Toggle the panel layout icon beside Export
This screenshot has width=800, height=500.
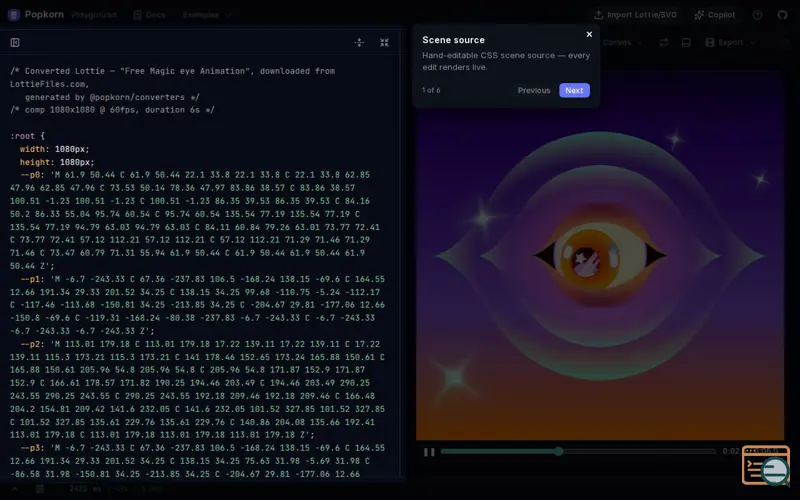686,42
